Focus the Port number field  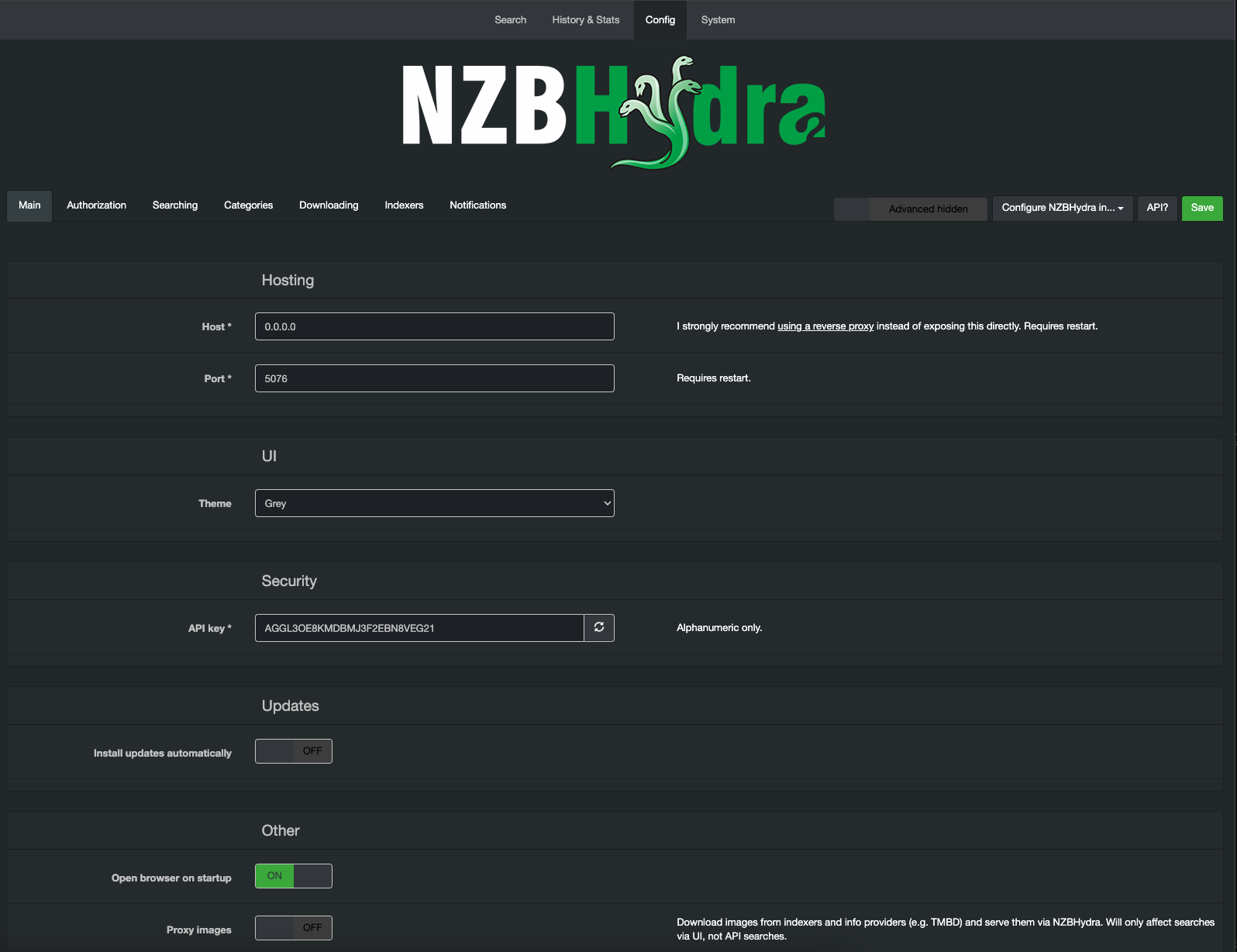coord(434,378)
